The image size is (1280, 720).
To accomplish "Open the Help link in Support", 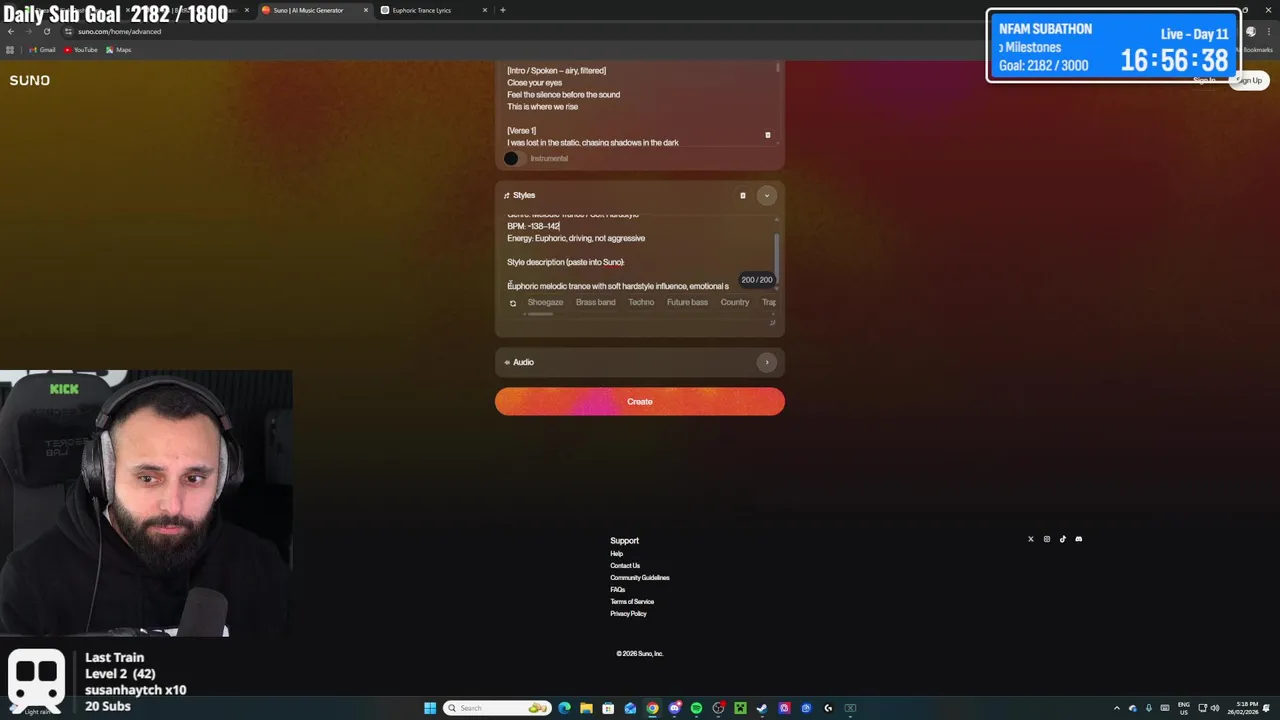I will coord(616,554).
